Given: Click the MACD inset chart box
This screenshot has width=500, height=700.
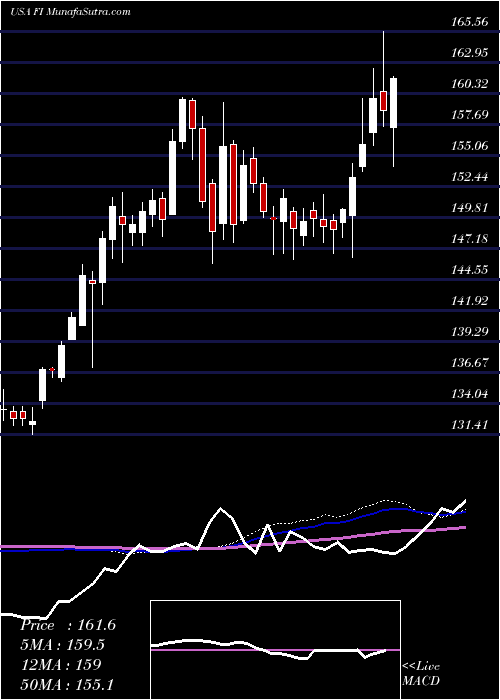Looking at the screenshot, I should point(275,650).
